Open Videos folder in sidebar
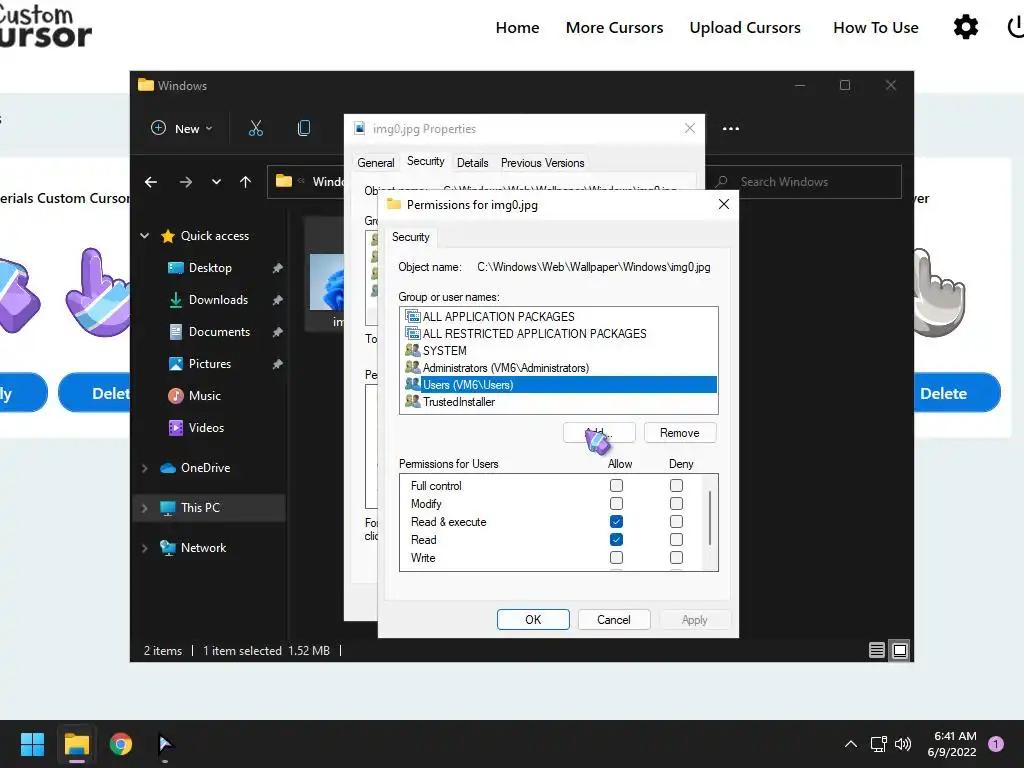This screenshot has height=768, width=1024. (206, 428)
